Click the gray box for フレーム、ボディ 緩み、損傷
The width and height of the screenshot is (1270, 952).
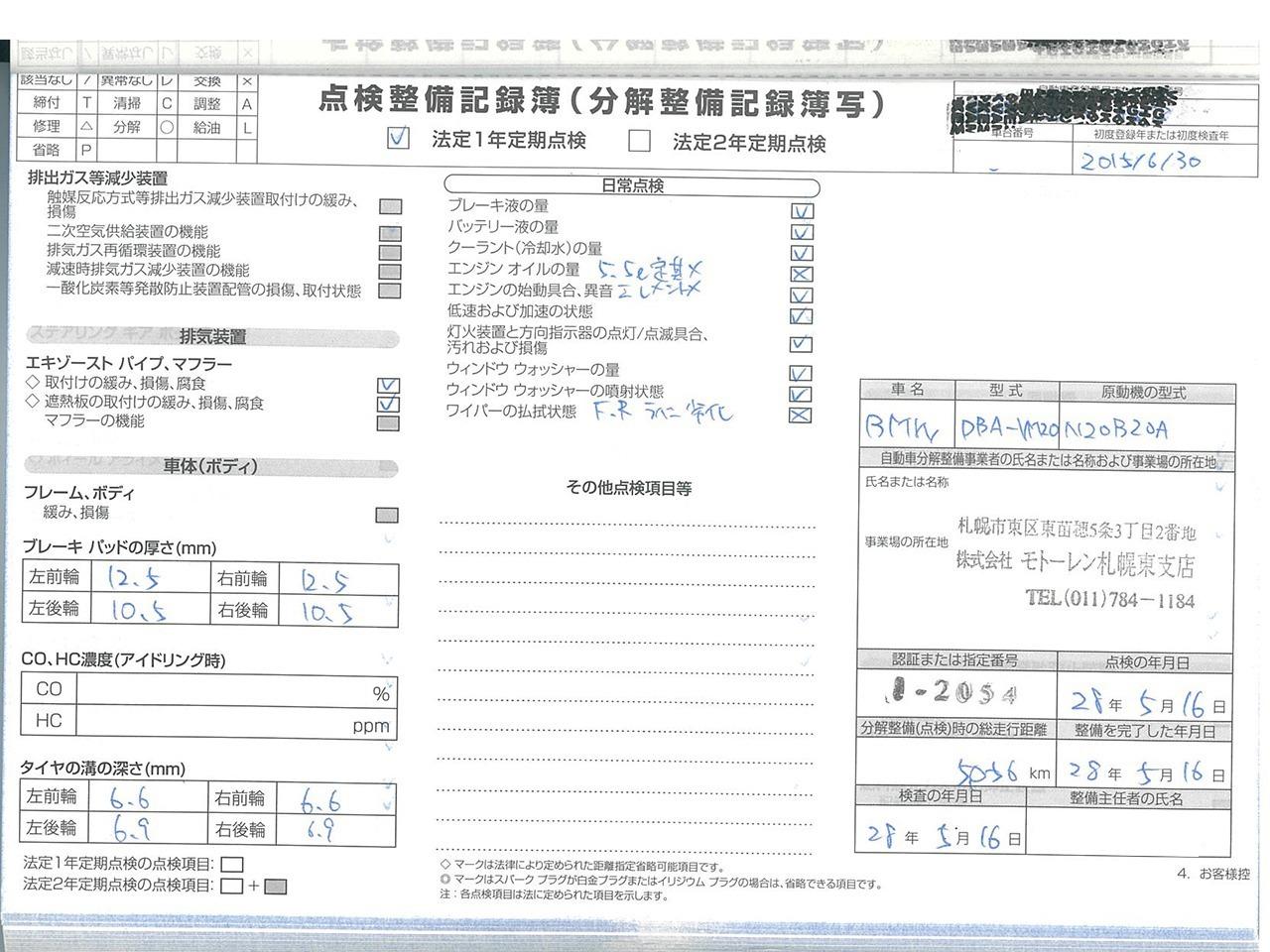[x=387, y=515]
